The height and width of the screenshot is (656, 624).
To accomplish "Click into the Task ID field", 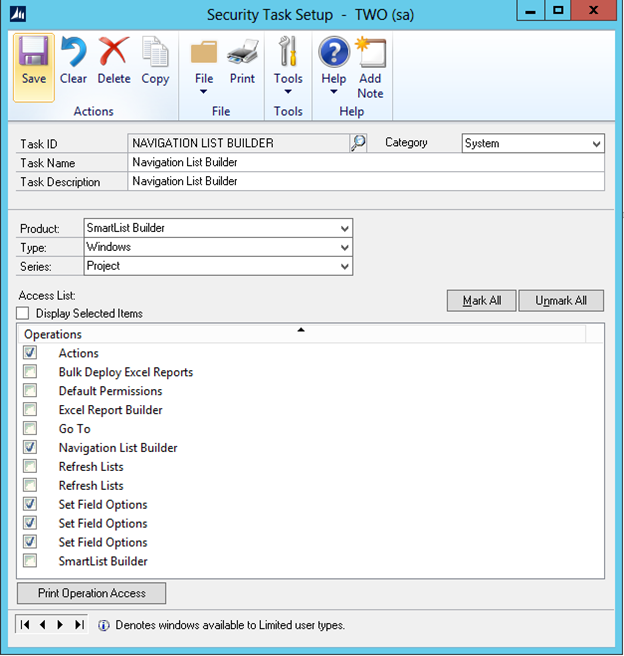I will [238, 143].
